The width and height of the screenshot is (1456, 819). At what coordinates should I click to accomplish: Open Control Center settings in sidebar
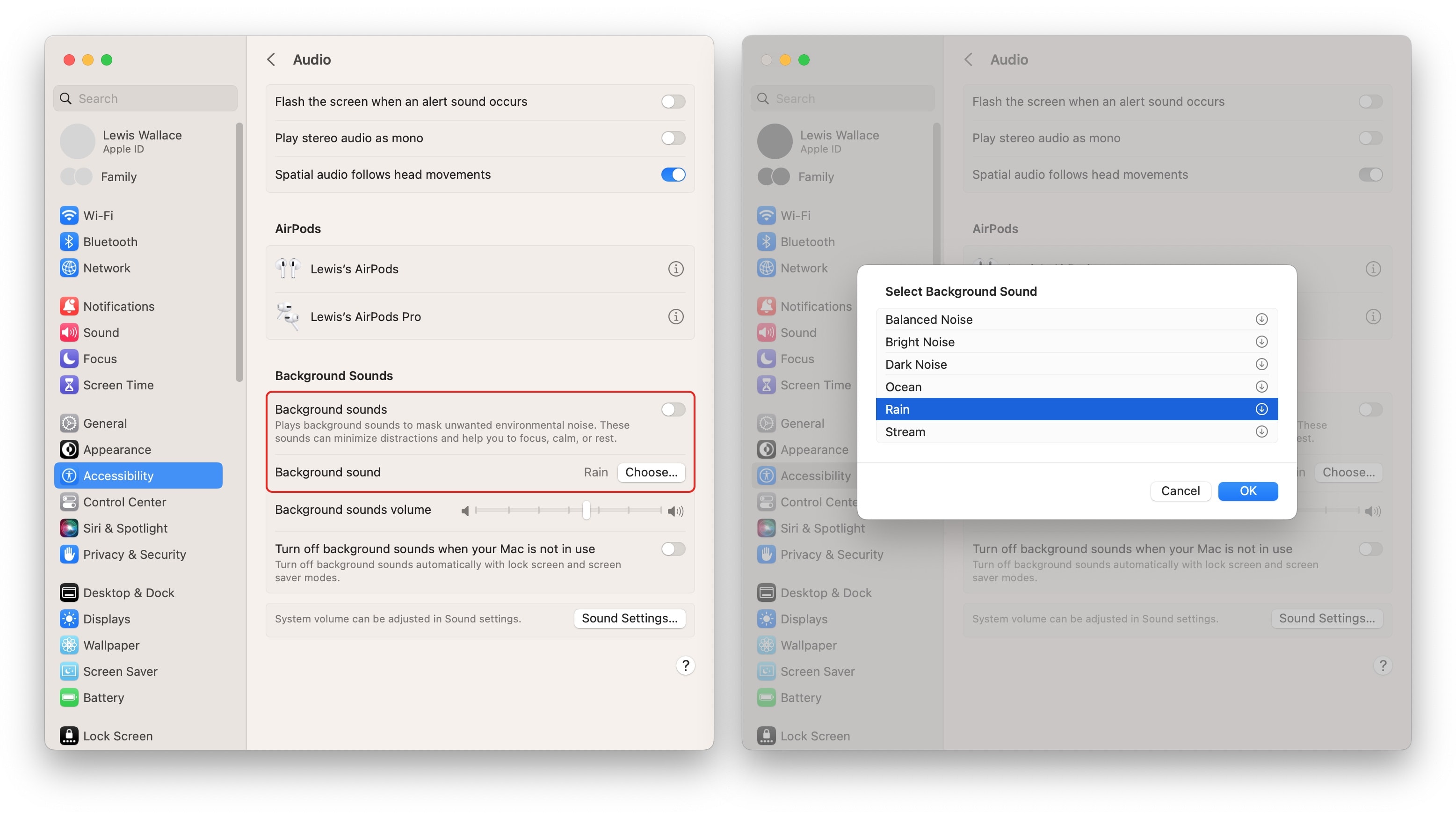click(124, 502)
